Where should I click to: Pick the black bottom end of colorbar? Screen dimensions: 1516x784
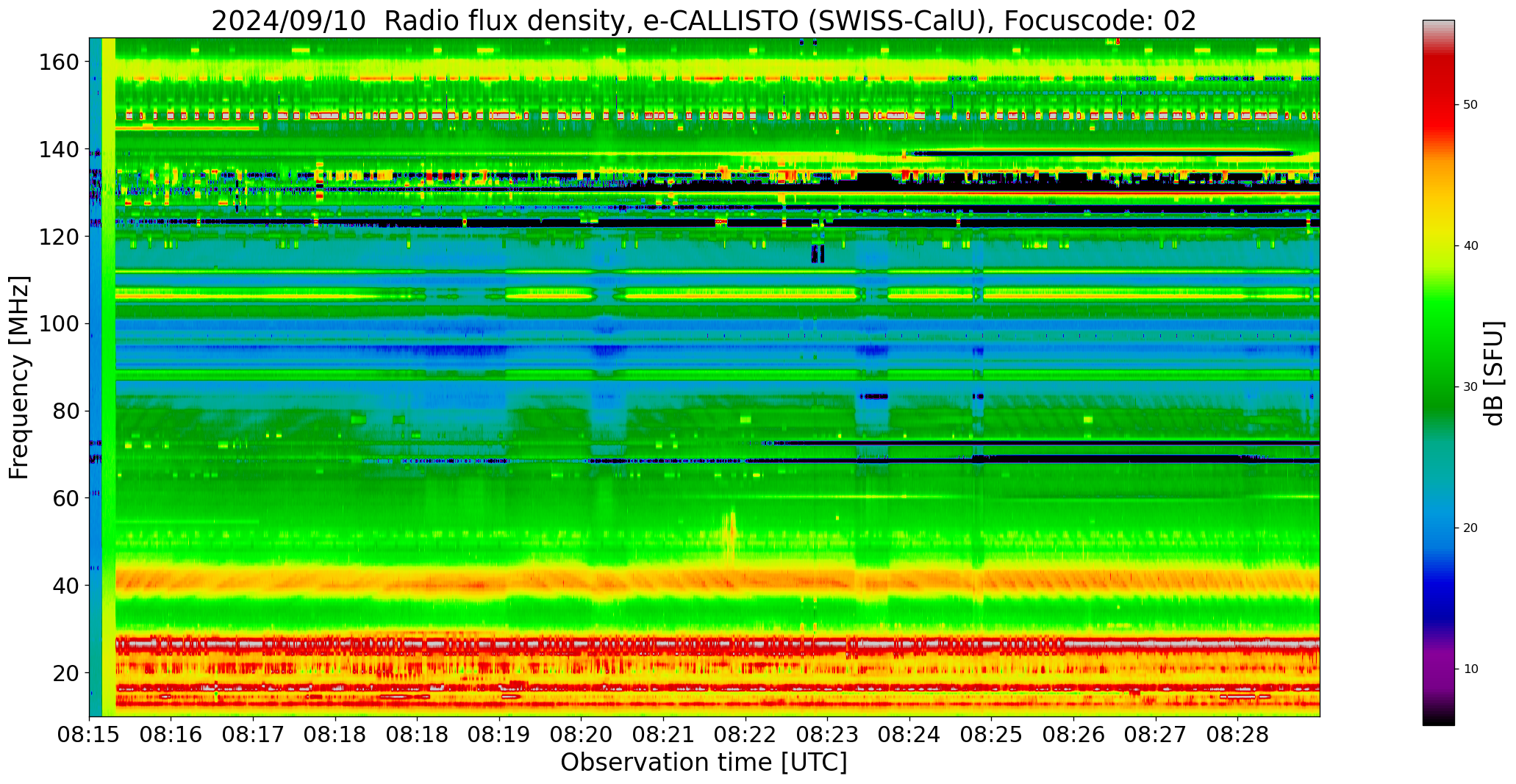coord(1438,720)
